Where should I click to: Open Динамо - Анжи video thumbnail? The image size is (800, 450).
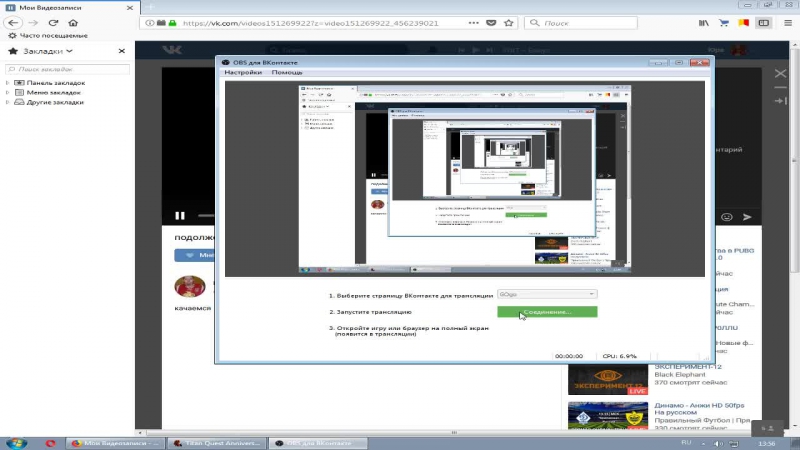click(608, 415)
